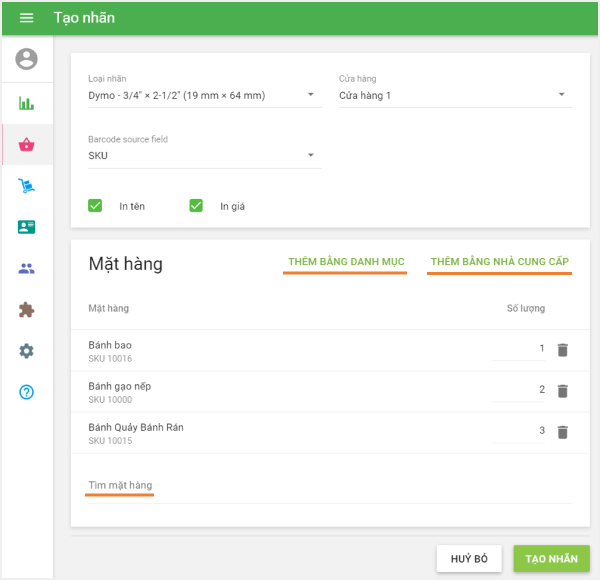Select the shopping basket items icon
600x580 pixels.
coord(27,145)
